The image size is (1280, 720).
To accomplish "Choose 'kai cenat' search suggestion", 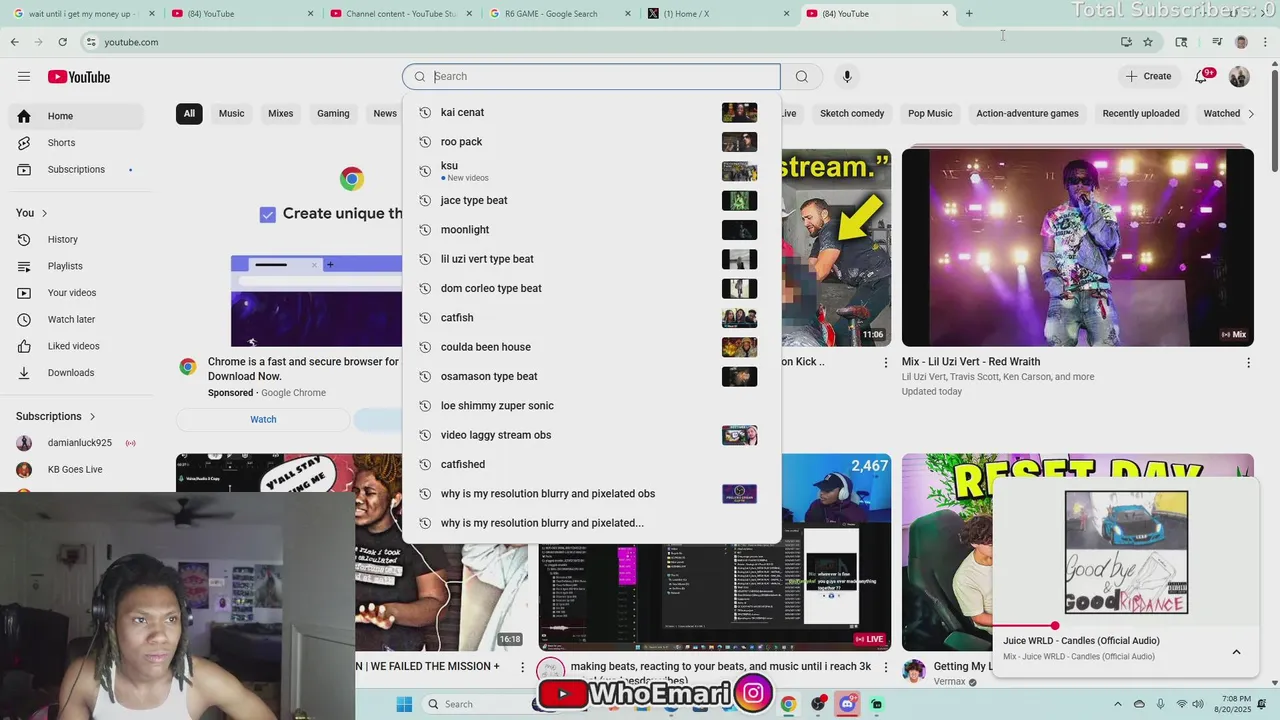I will pyautogui.click(x=591, y=112).
